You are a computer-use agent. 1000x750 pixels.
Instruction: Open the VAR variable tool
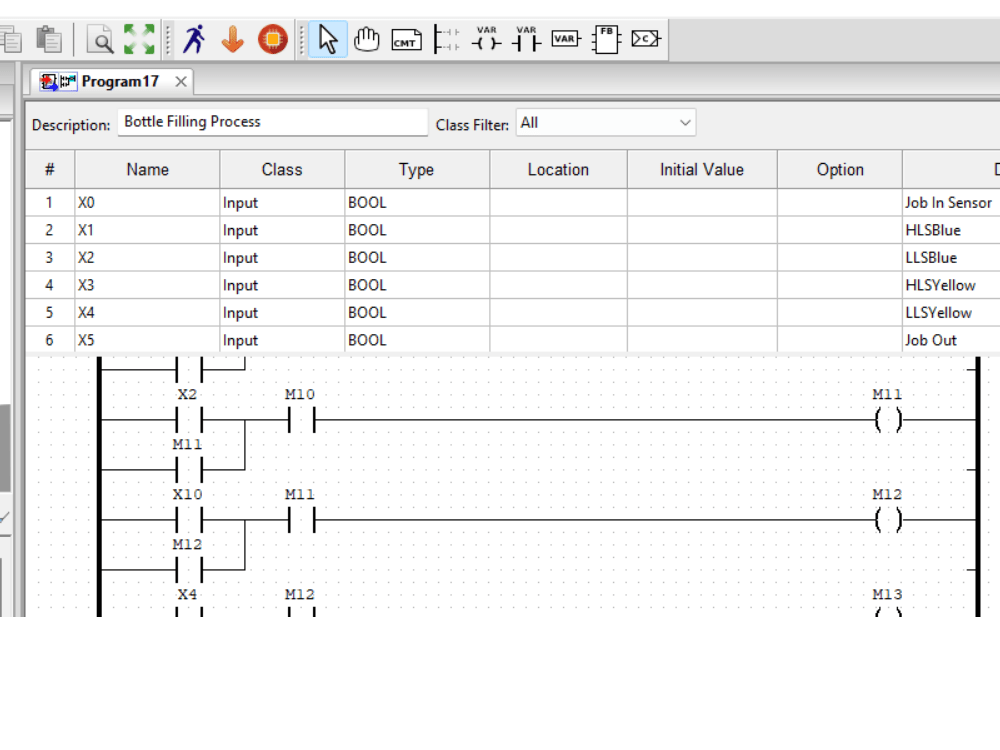coord(565,39)
